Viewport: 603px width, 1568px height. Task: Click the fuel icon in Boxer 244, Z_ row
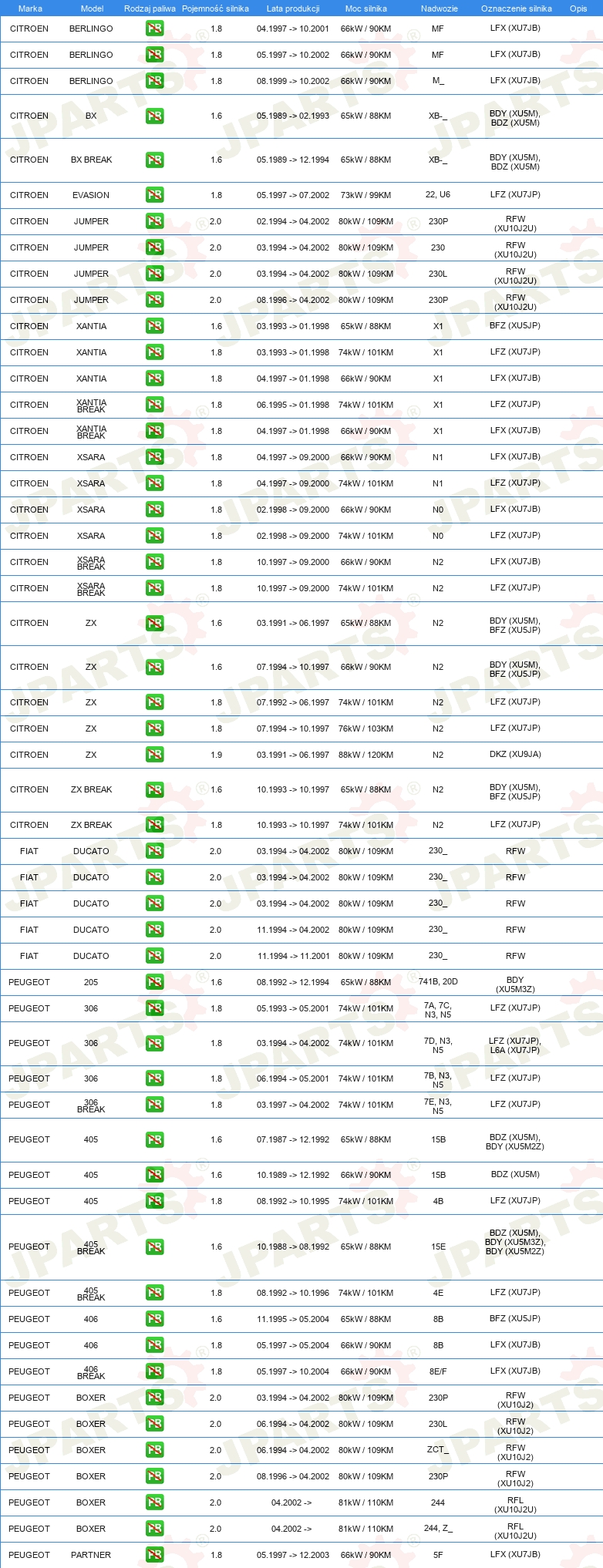click(154, 1529)
